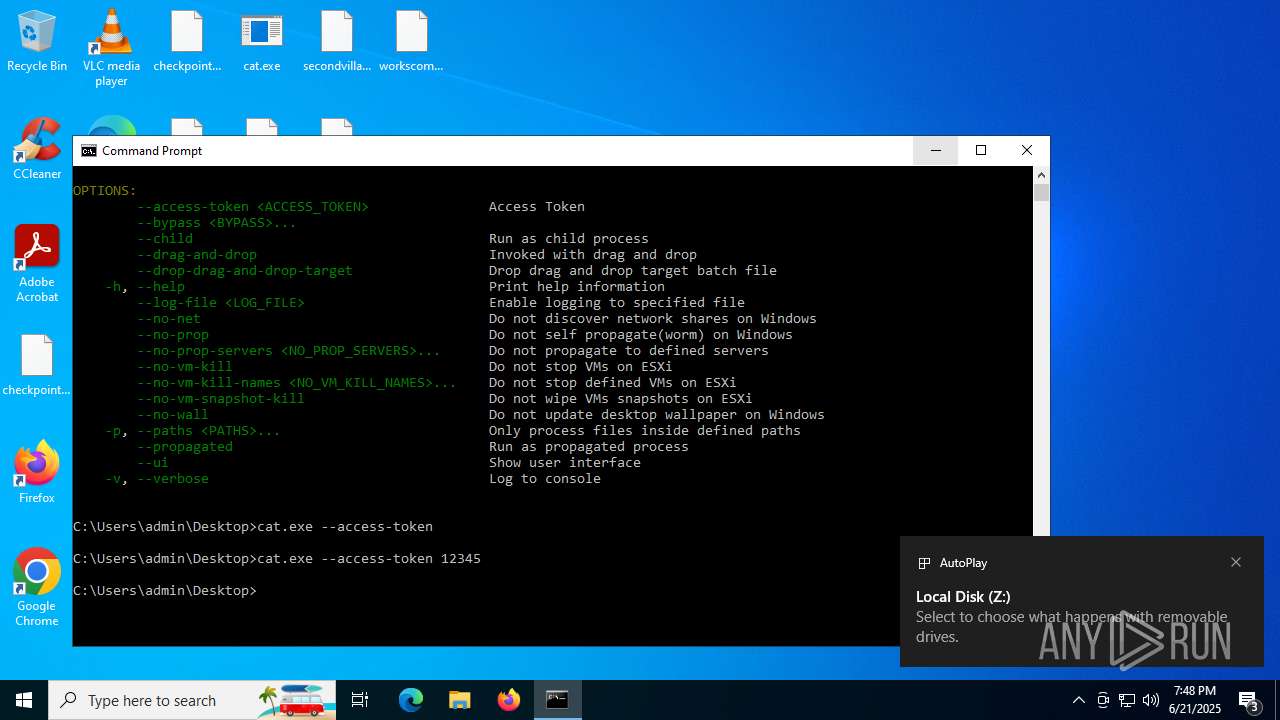This screenshot has width=1280, height=720.
Task: Open the clock showing 7:48 PM
Action: (1196, 700)
